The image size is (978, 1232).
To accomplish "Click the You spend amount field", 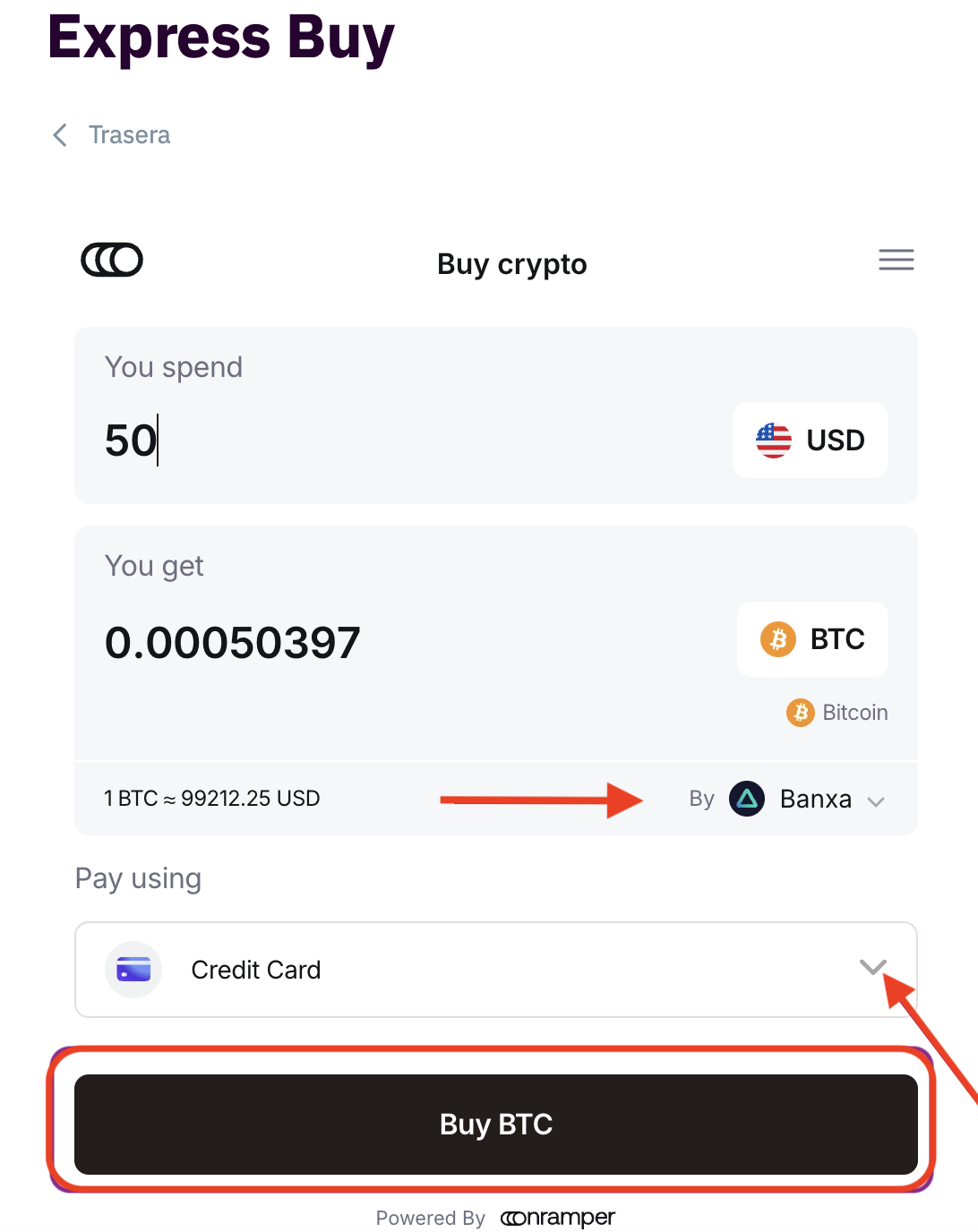I will pyautogui.click(x=358, y=441).
